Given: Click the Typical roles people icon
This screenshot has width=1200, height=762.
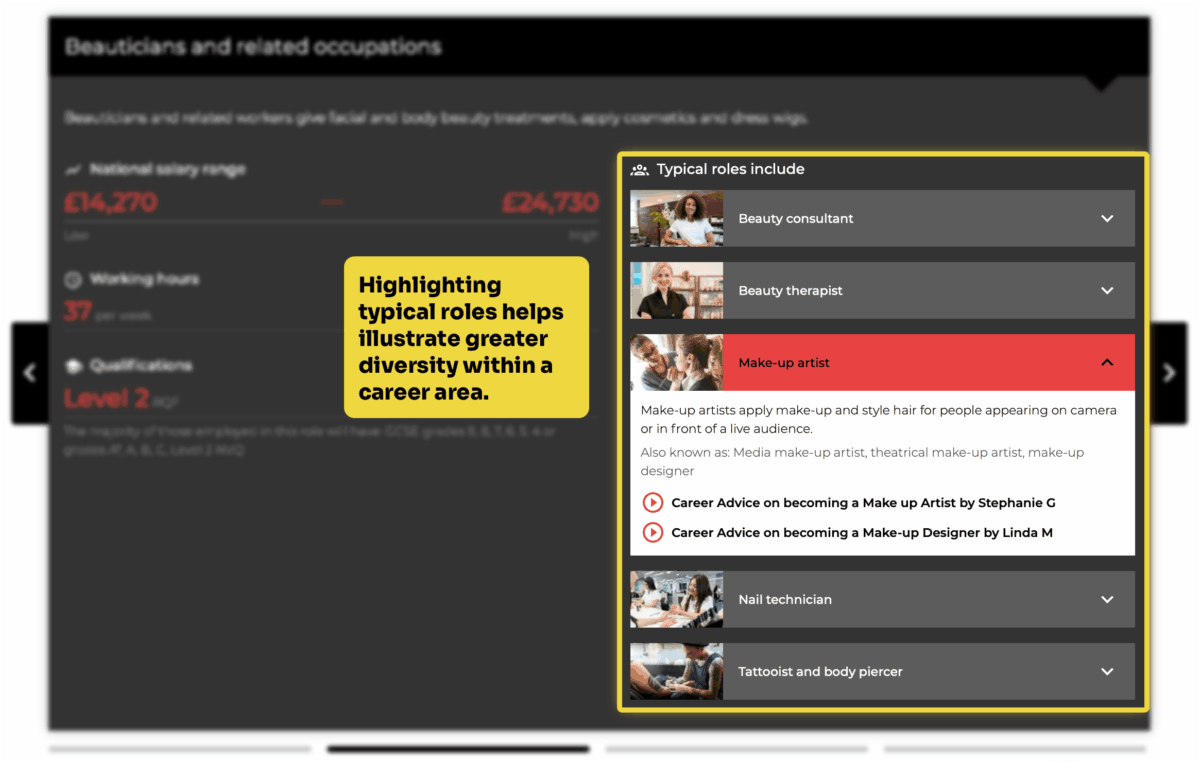Looking at the screenshot, I should (x=640, y=170).
